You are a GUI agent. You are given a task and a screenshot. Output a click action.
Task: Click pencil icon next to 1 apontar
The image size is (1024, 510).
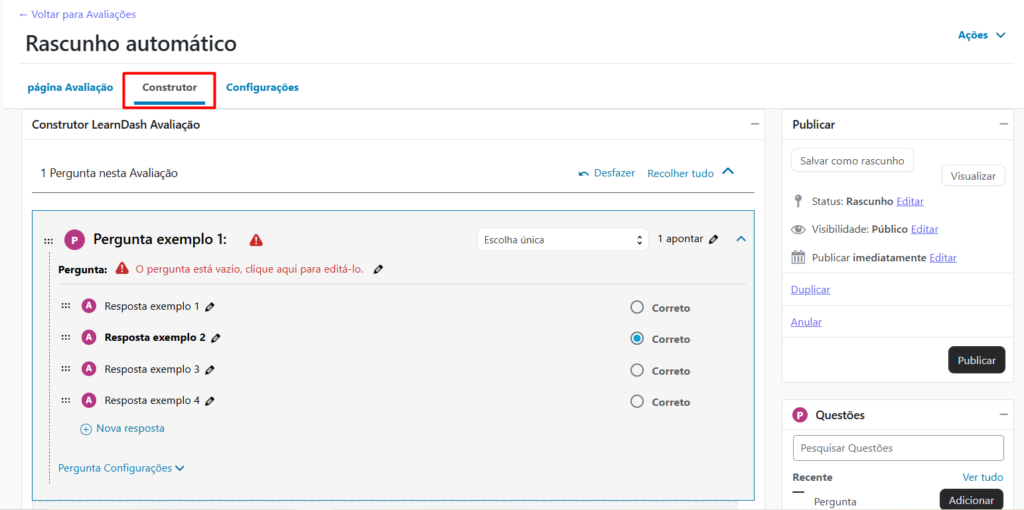click(x=713, y=240)
